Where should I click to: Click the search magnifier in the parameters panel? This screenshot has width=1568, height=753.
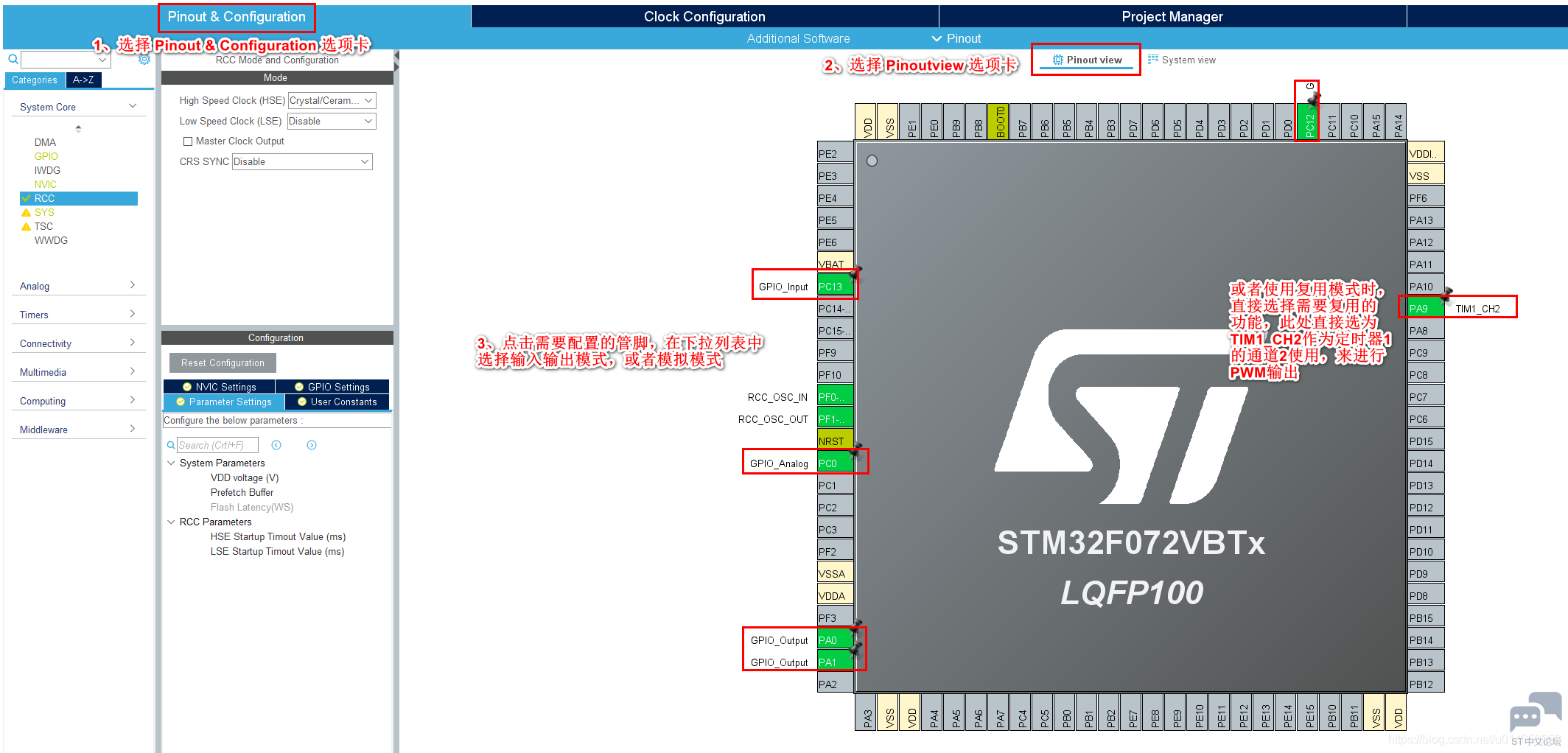171,445
